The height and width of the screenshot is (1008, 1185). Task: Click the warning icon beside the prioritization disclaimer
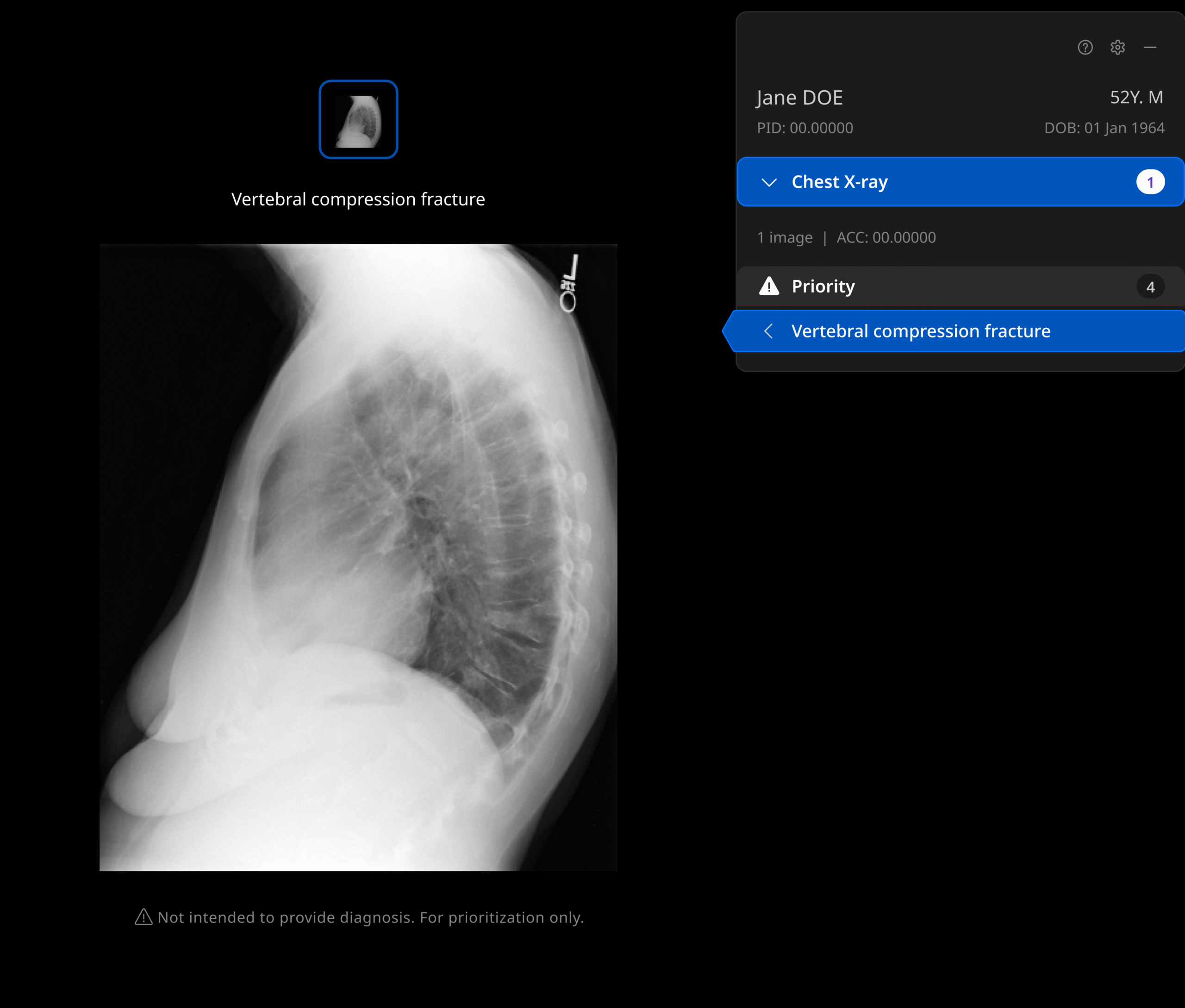(143, 917)
